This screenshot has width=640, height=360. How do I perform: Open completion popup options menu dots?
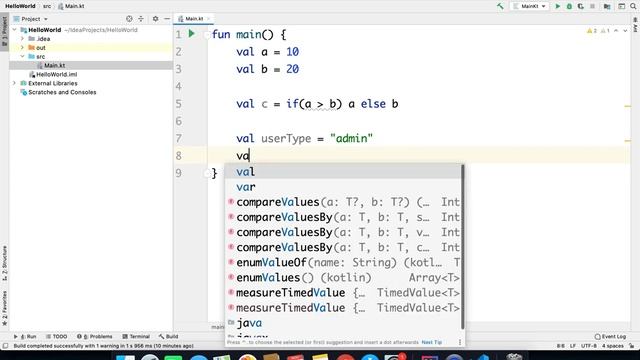tap(460, 342)
